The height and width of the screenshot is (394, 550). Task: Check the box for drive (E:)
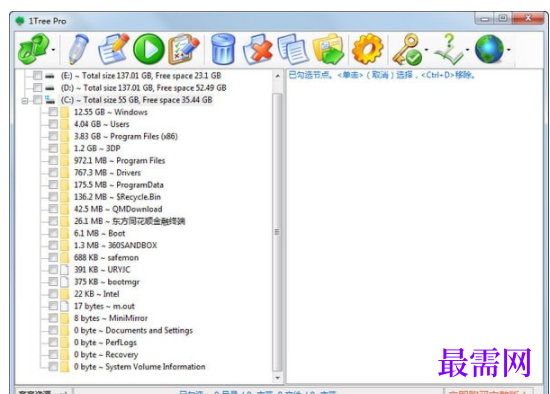38,75
